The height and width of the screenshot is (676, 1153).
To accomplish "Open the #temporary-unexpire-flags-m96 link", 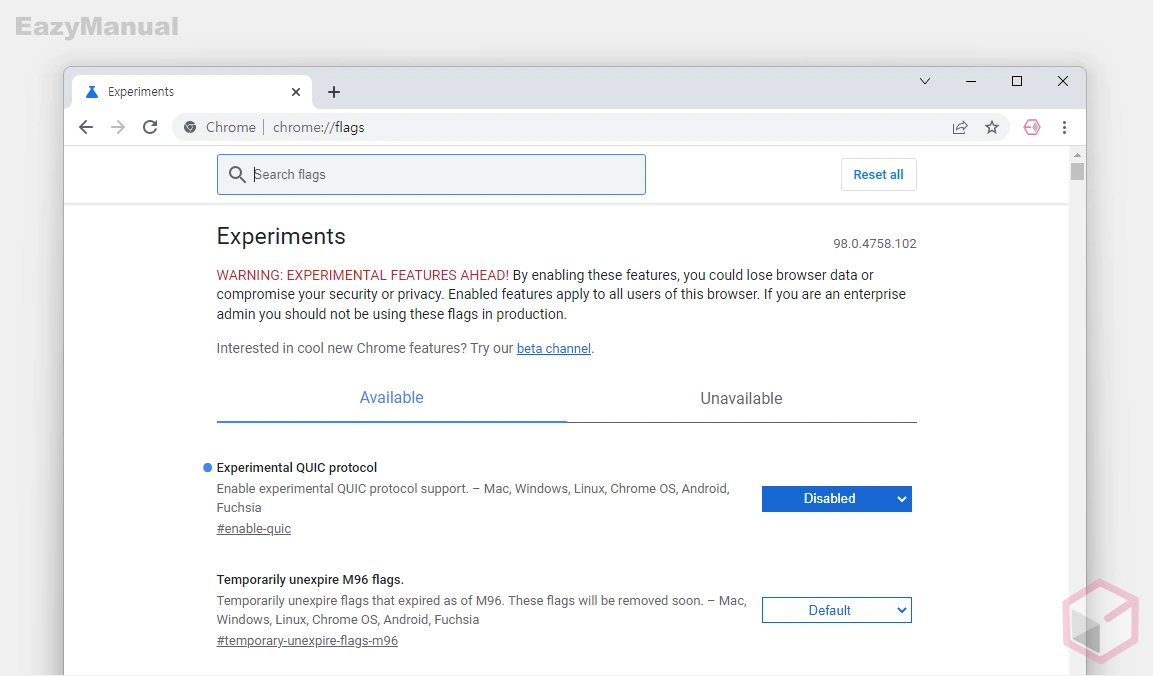I will (307, 641).
